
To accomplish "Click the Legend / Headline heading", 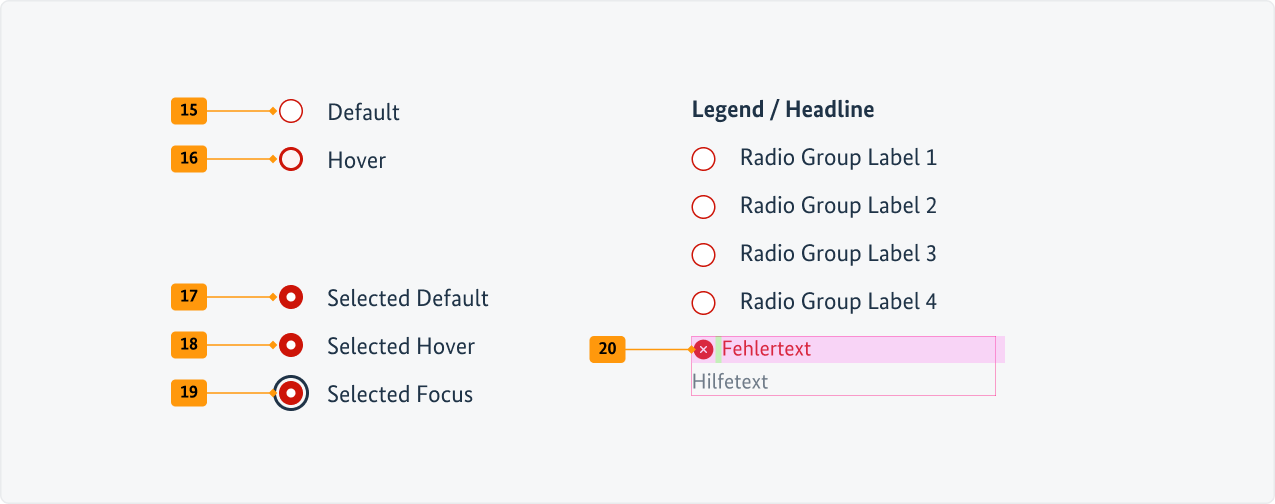I will (783, 110).
